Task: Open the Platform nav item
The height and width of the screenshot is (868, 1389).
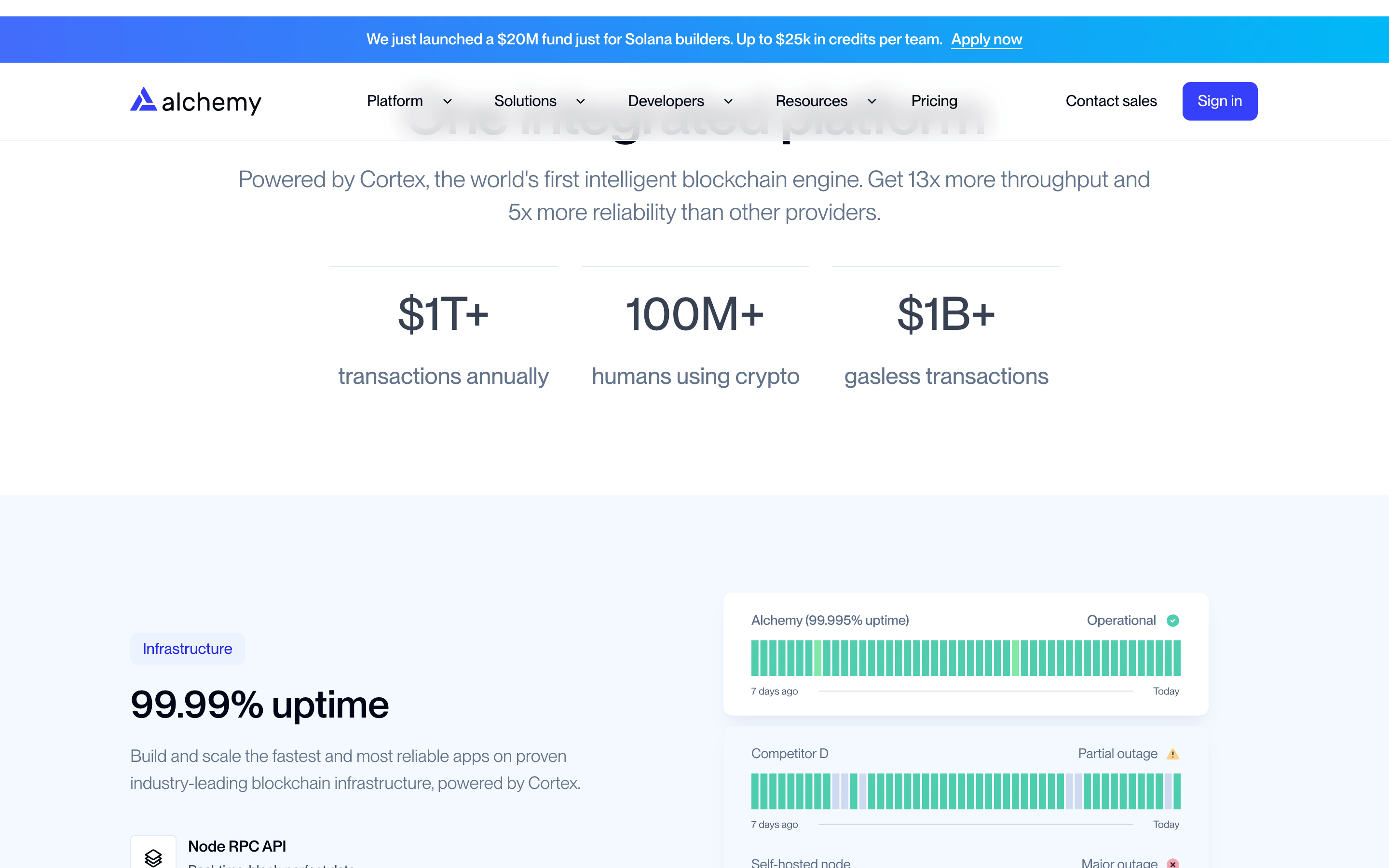Action: coord(395,101)
